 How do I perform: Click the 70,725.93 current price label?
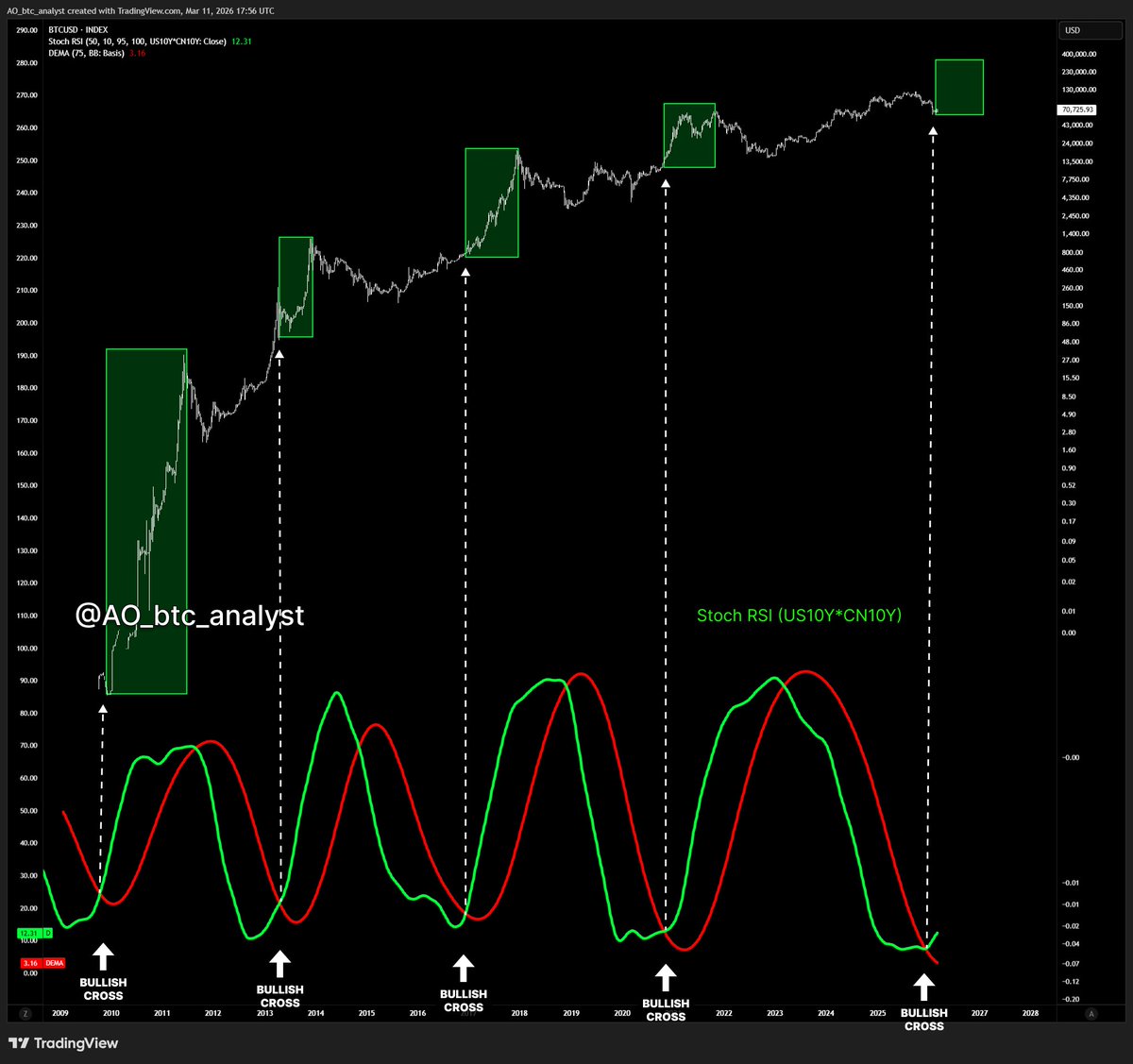(1077, 110)
